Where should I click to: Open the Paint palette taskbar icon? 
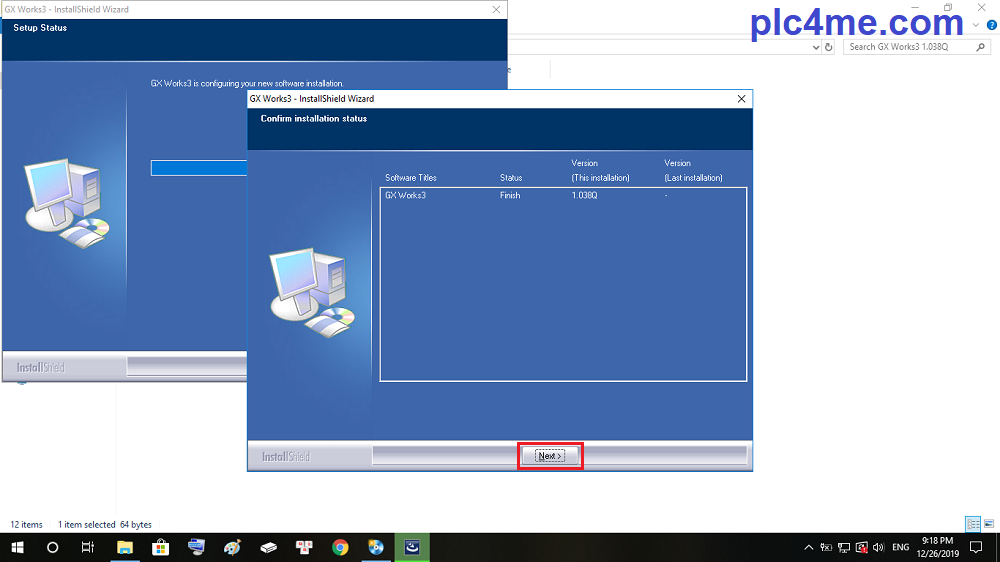(232, 547)
